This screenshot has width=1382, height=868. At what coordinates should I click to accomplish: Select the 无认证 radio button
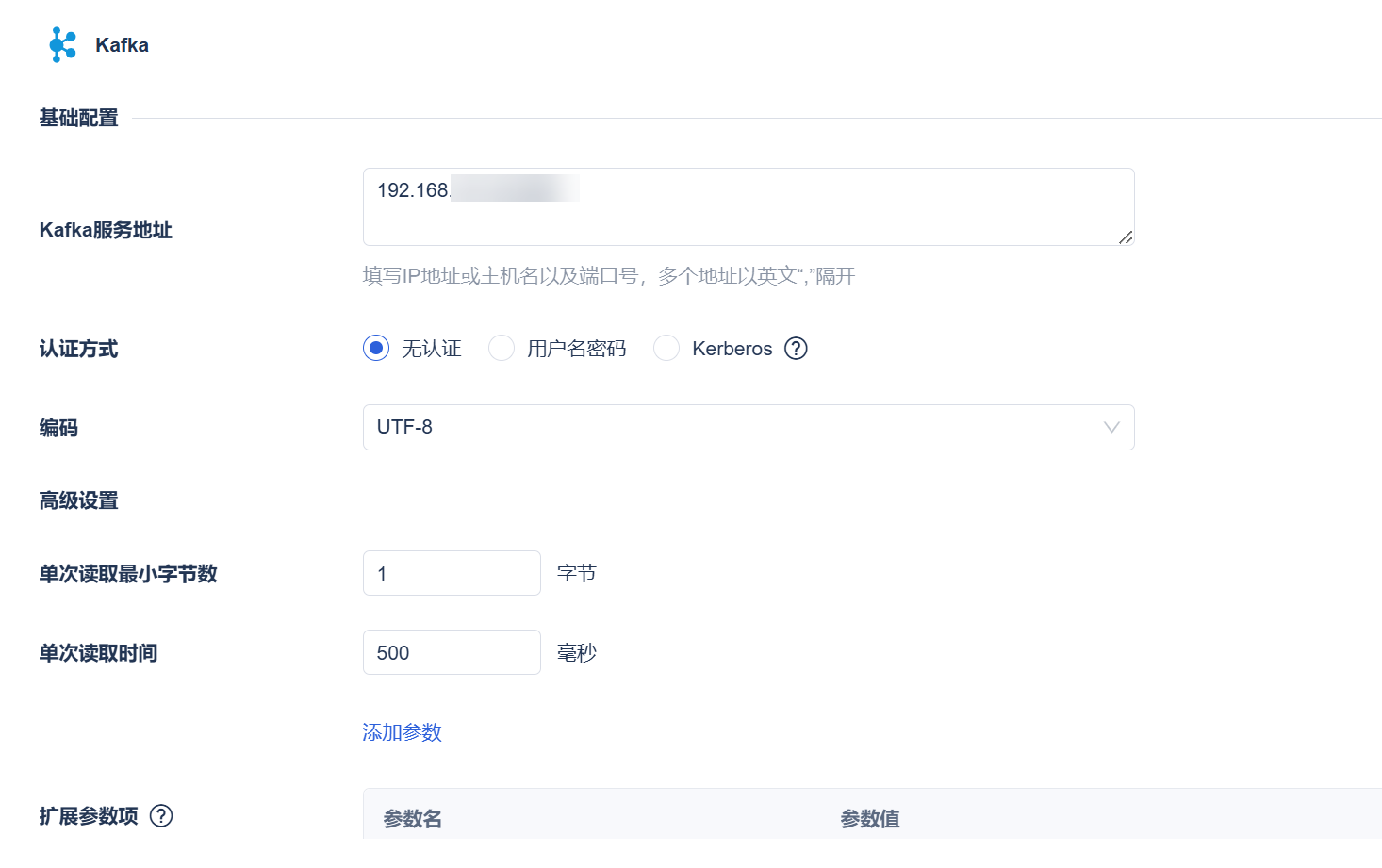pyautogui.click(x=376, y=349)
